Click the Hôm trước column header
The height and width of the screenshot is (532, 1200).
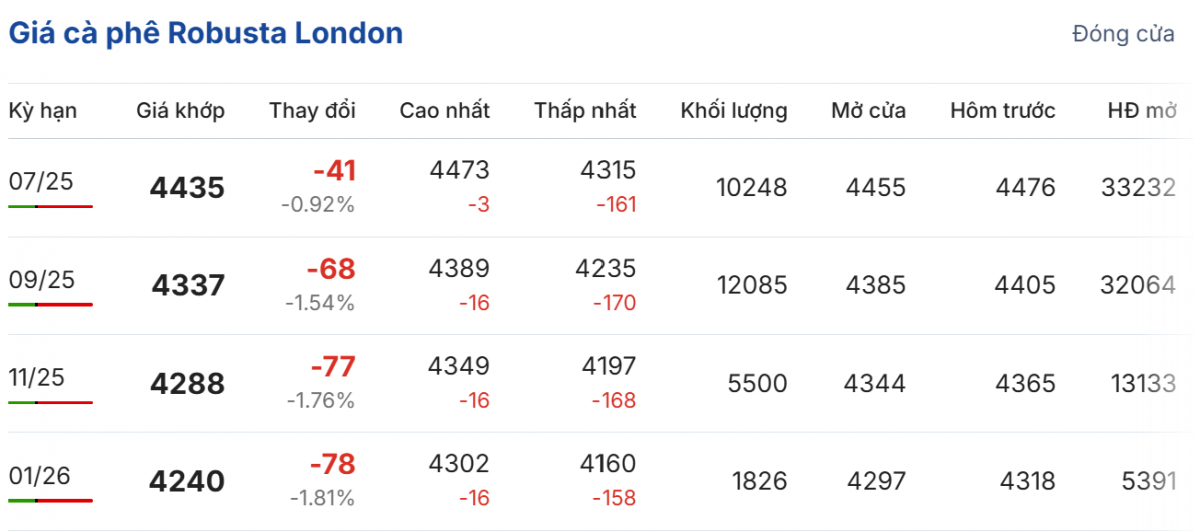point(1002,110)
